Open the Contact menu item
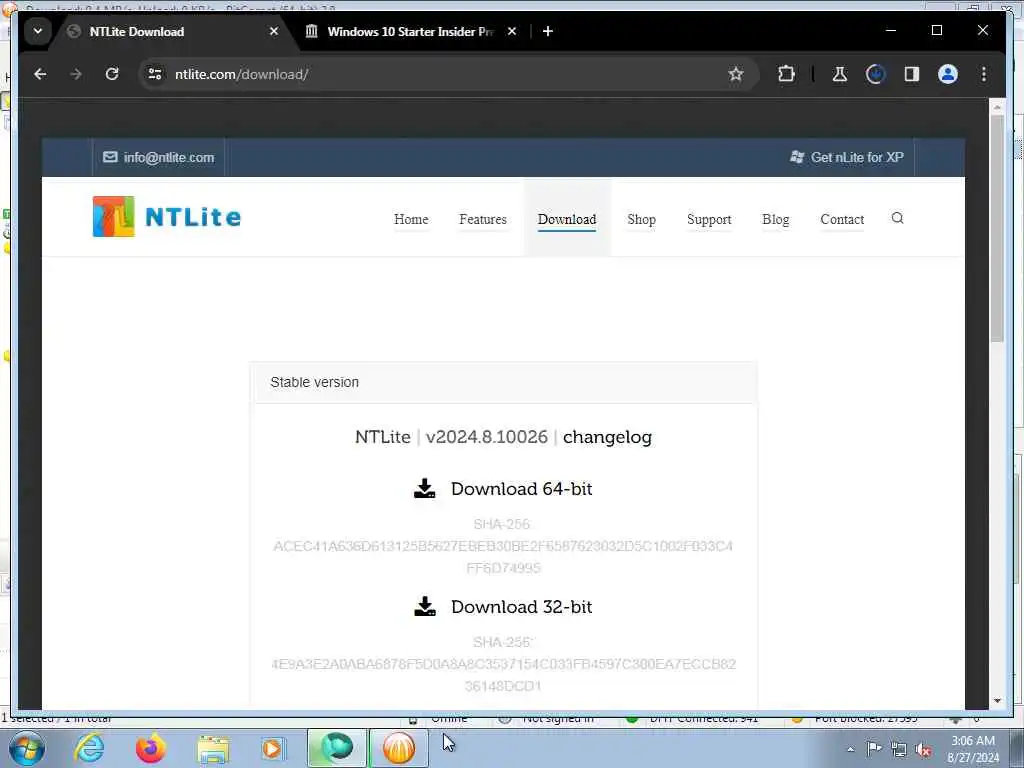Viewport: 1024px width, 768px height. (842, 219)
